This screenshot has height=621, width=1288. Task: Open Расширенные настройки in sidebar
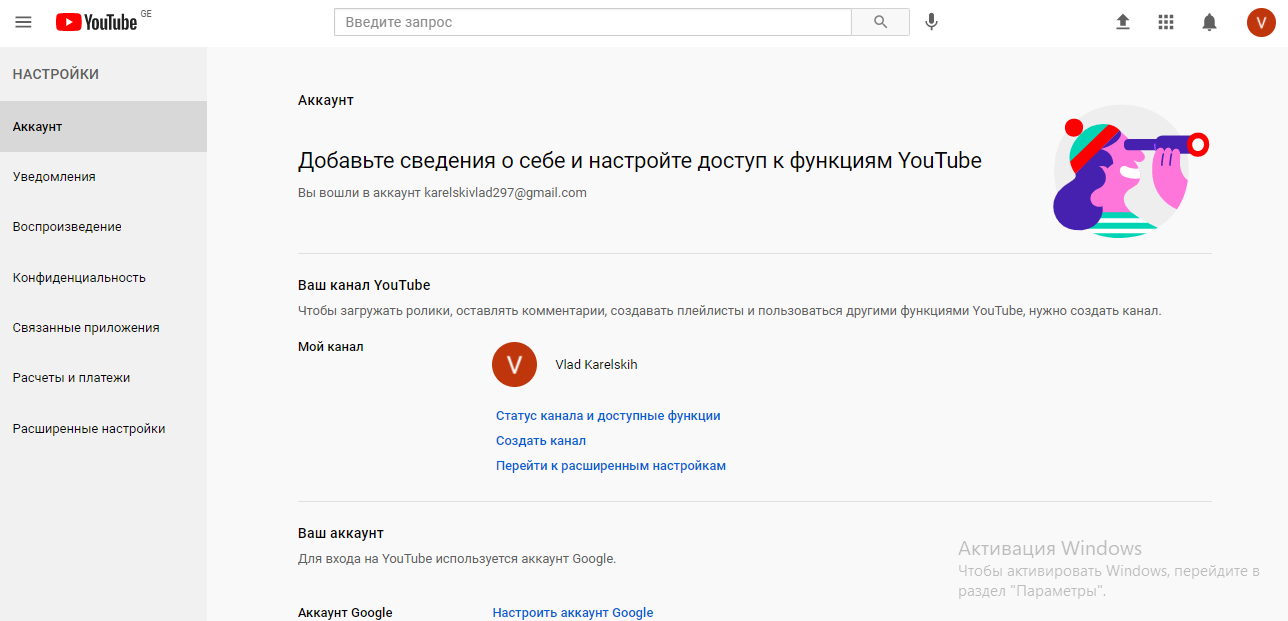(89, 429)
